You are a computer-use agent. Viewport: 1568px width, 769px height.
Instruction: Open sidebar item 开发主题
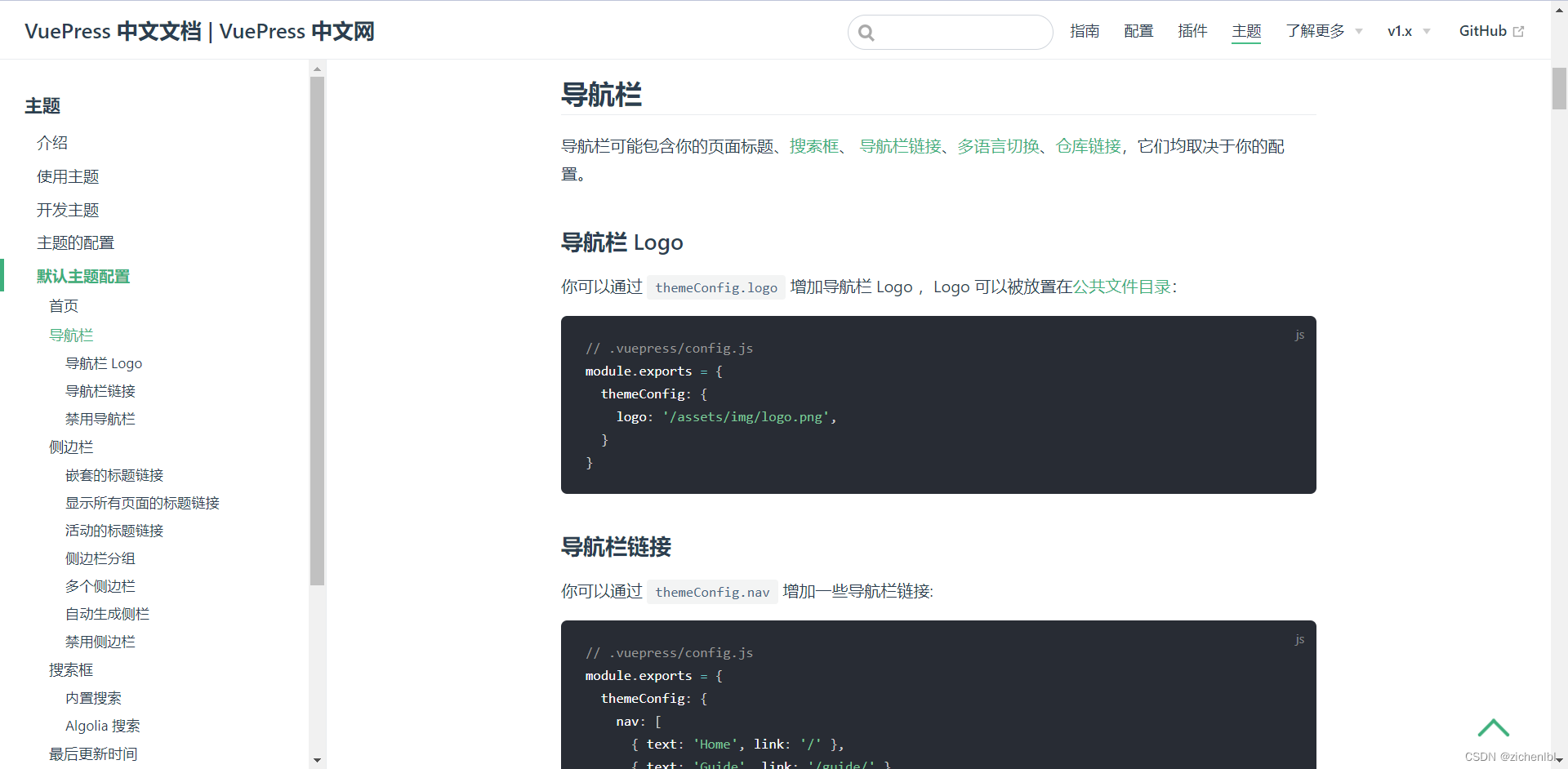point(68,210)
